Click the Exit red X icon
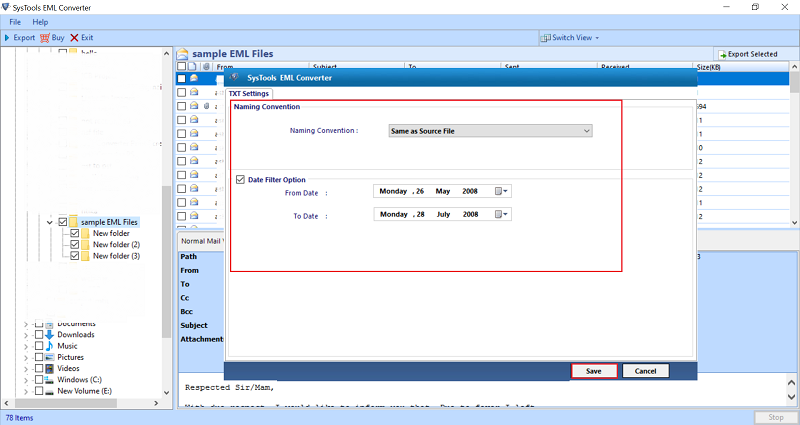The height and width of the screenshot is (425, 800). pyautogui.click(x=74, y=38)
